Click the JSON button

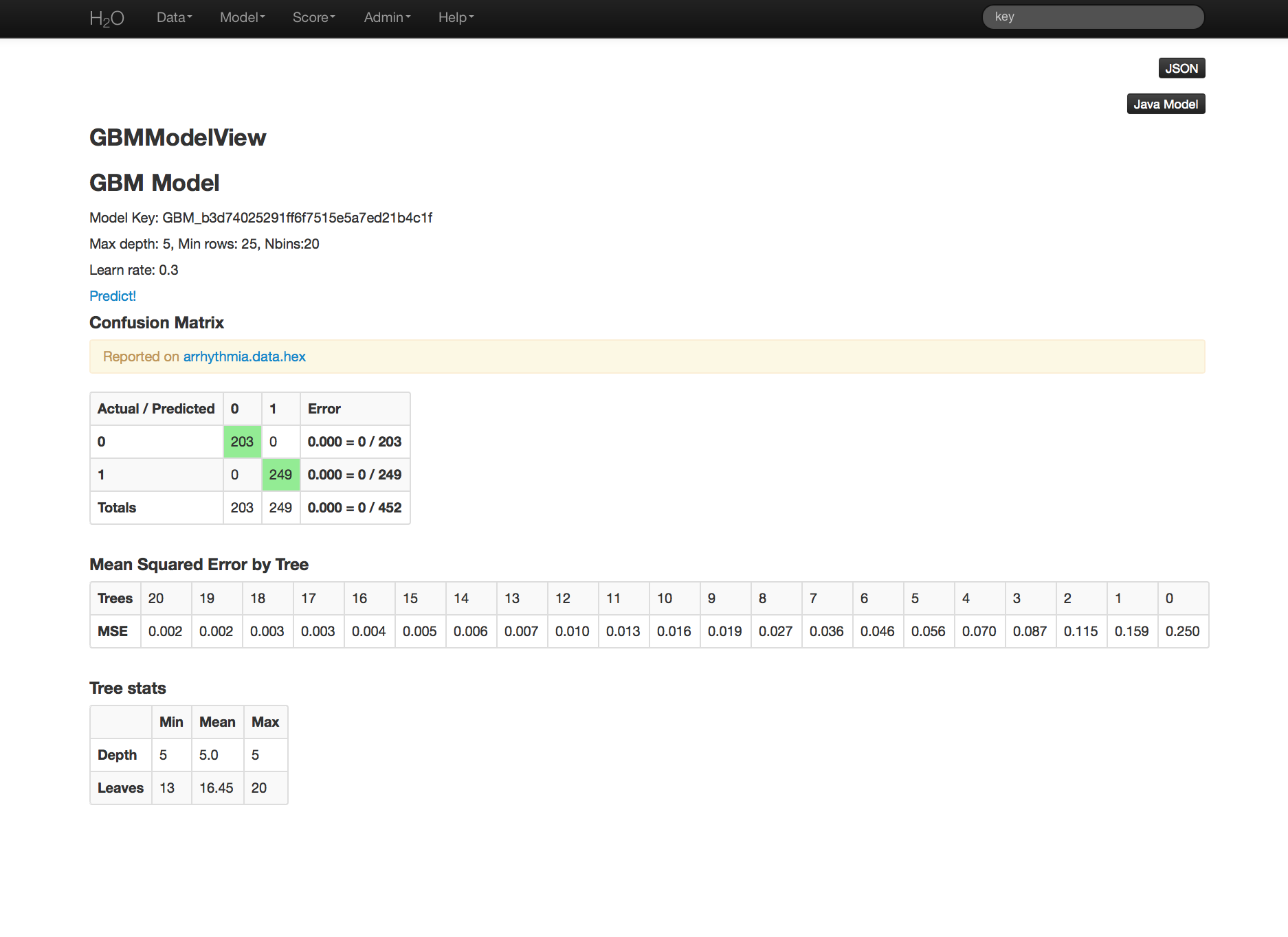pos(1181,69)
